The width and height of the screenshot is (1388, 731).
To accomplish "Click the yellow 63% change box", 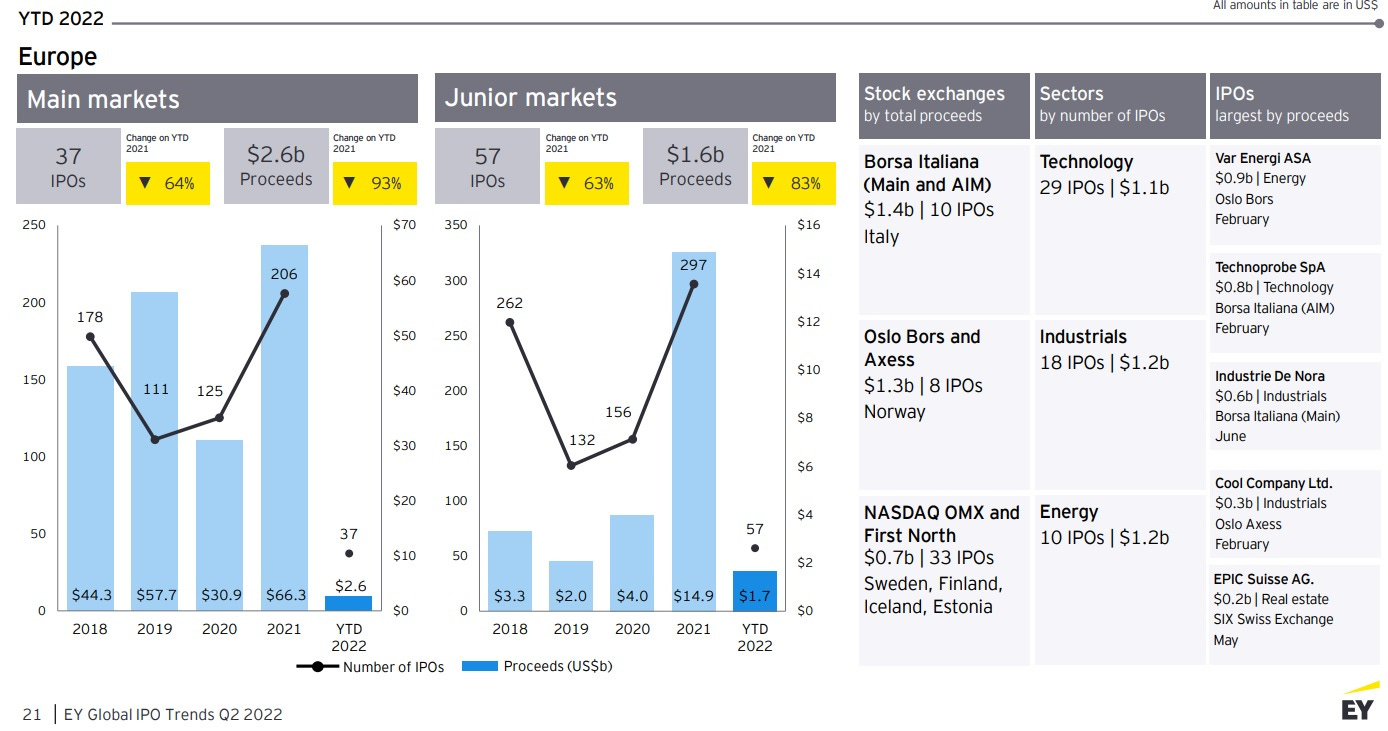I will point(587,183).
